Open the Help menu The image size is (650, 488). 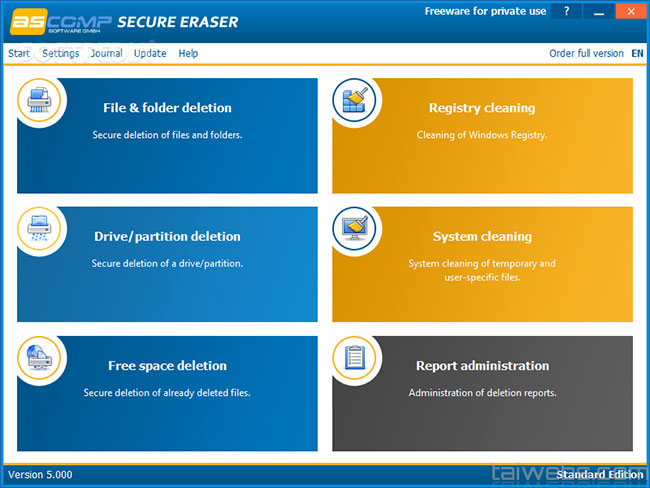click(x=188, y=53)
